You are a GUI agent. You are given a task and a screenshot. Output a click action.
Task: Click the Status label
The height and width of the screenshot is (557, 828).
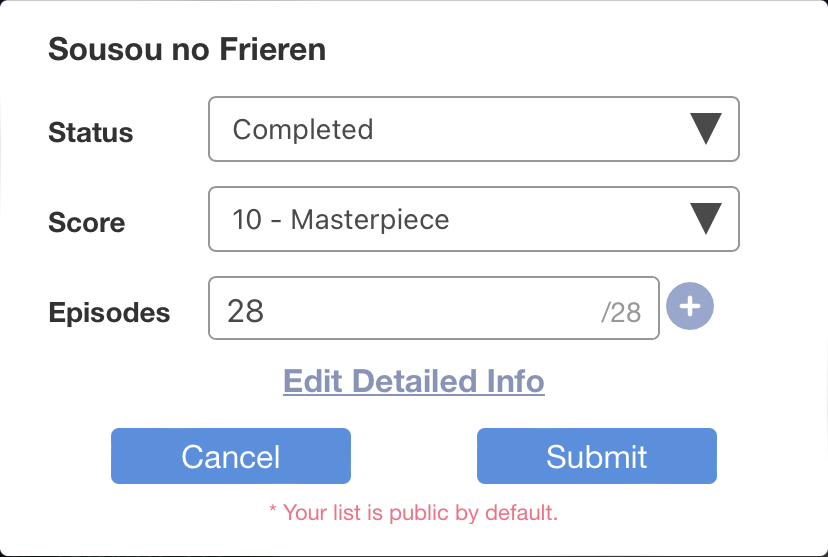(91, 132)
